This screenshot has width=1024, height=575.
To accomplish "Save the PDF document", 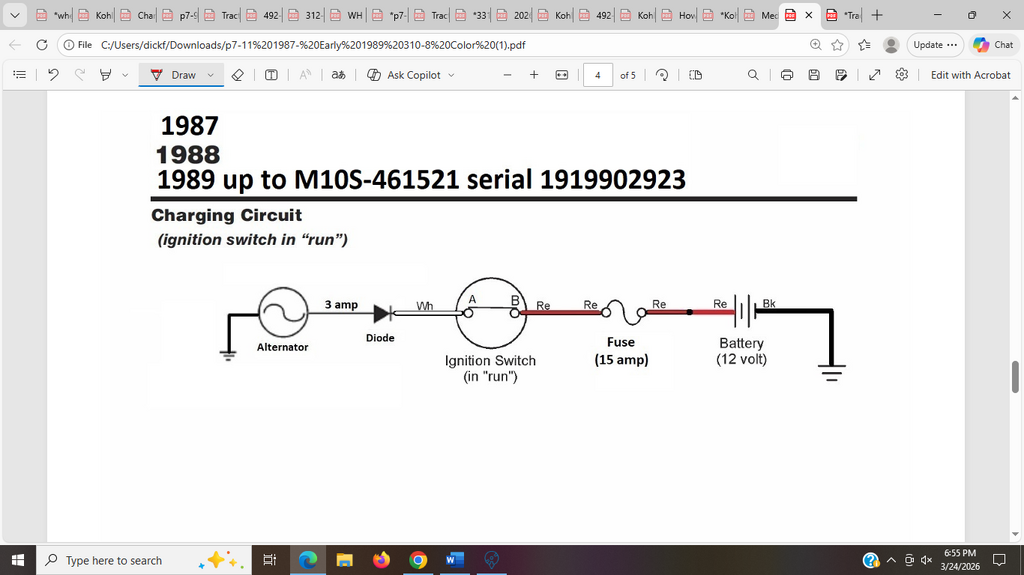I will (814, 75).
